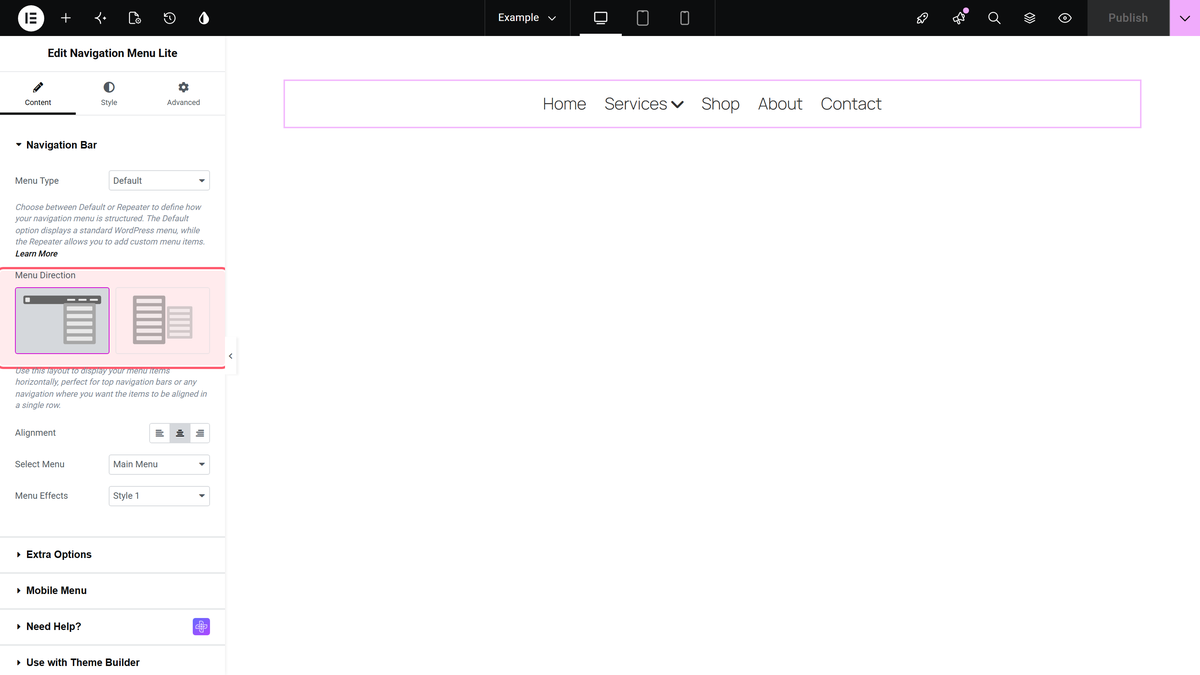This screenshot has width=1200, height=675.
Task: Click the Shop menu item in preview
Action: coord(720,104)
